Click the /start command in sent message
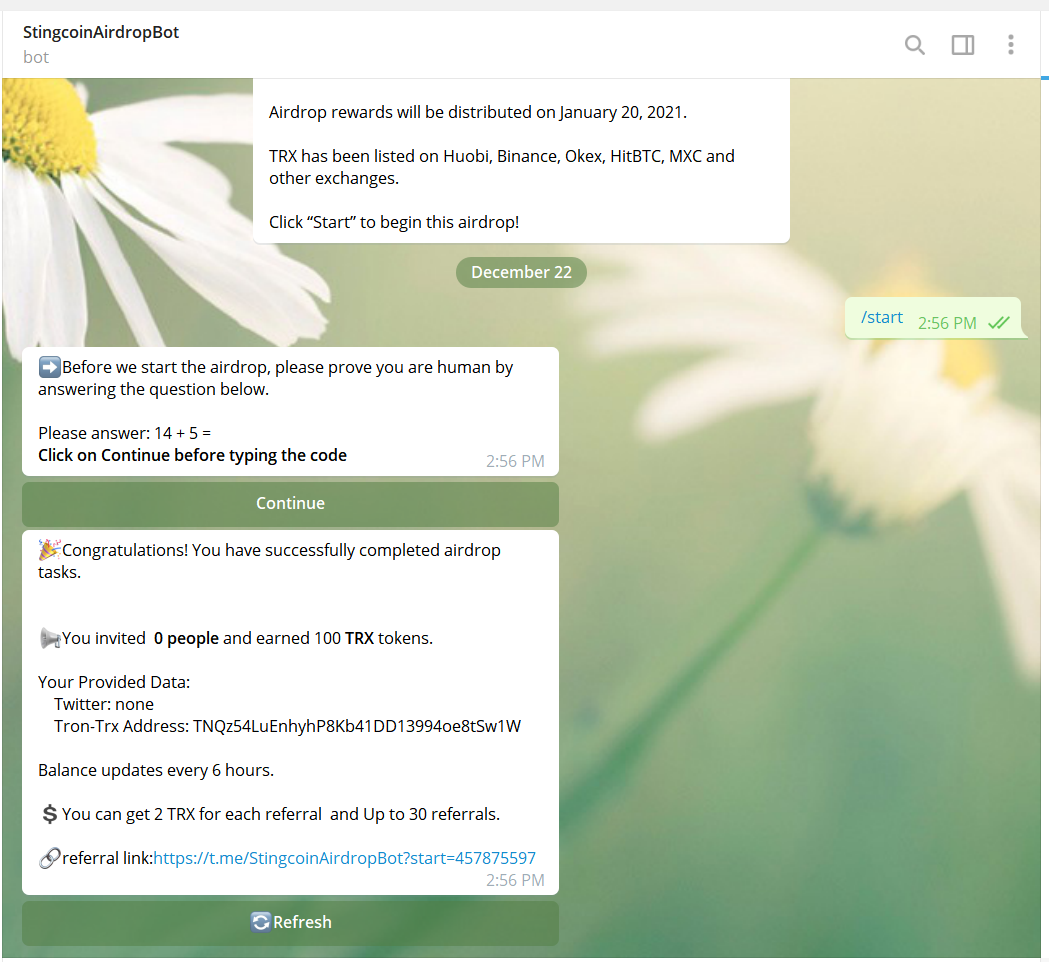1049x962 pixels. point(882,318)
